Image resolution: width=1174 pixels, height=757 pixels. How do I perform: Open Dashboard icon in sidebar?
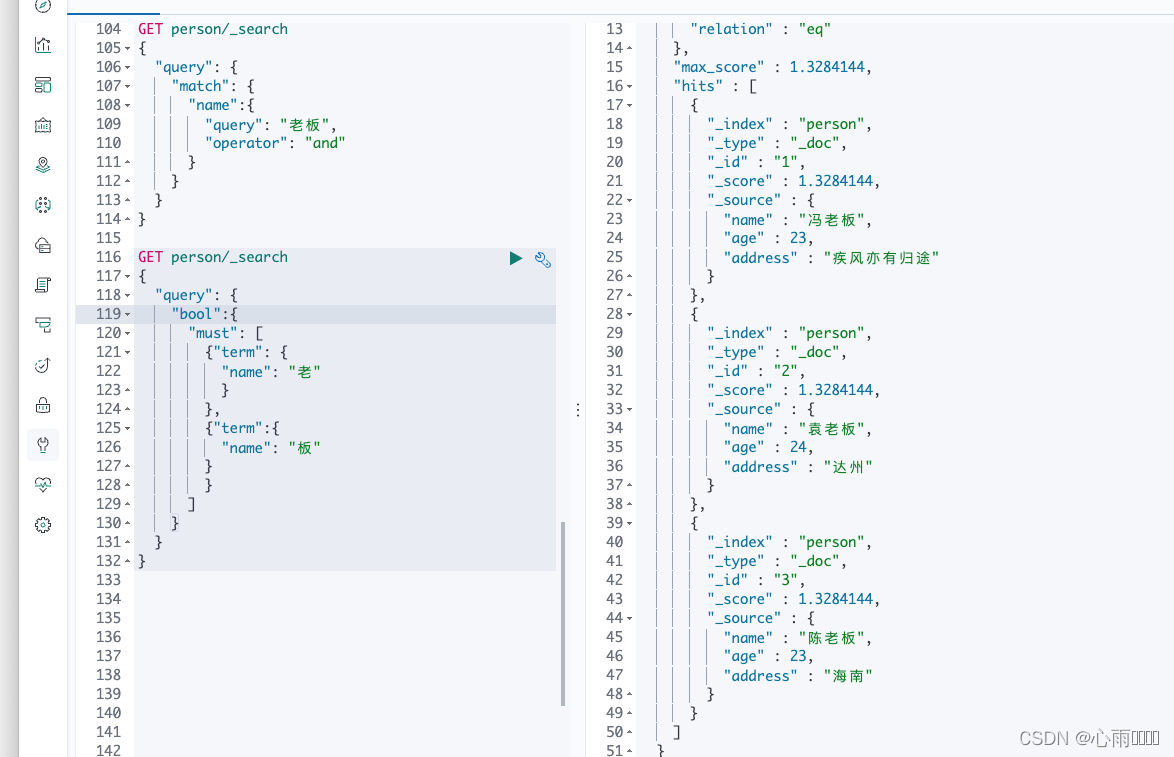(43, 85)
